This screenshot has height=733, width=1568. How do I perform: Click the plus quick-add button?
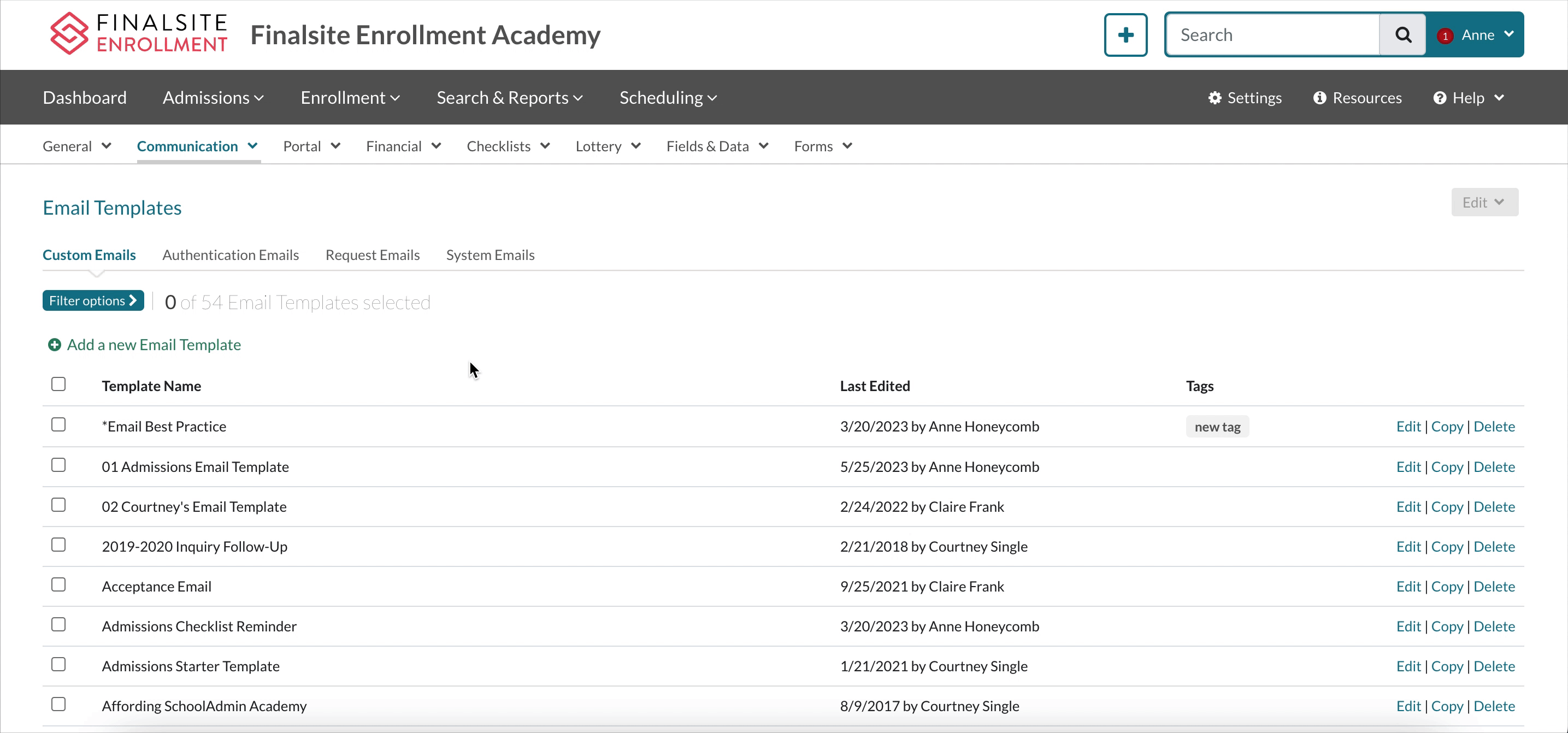coord(1125,34)
